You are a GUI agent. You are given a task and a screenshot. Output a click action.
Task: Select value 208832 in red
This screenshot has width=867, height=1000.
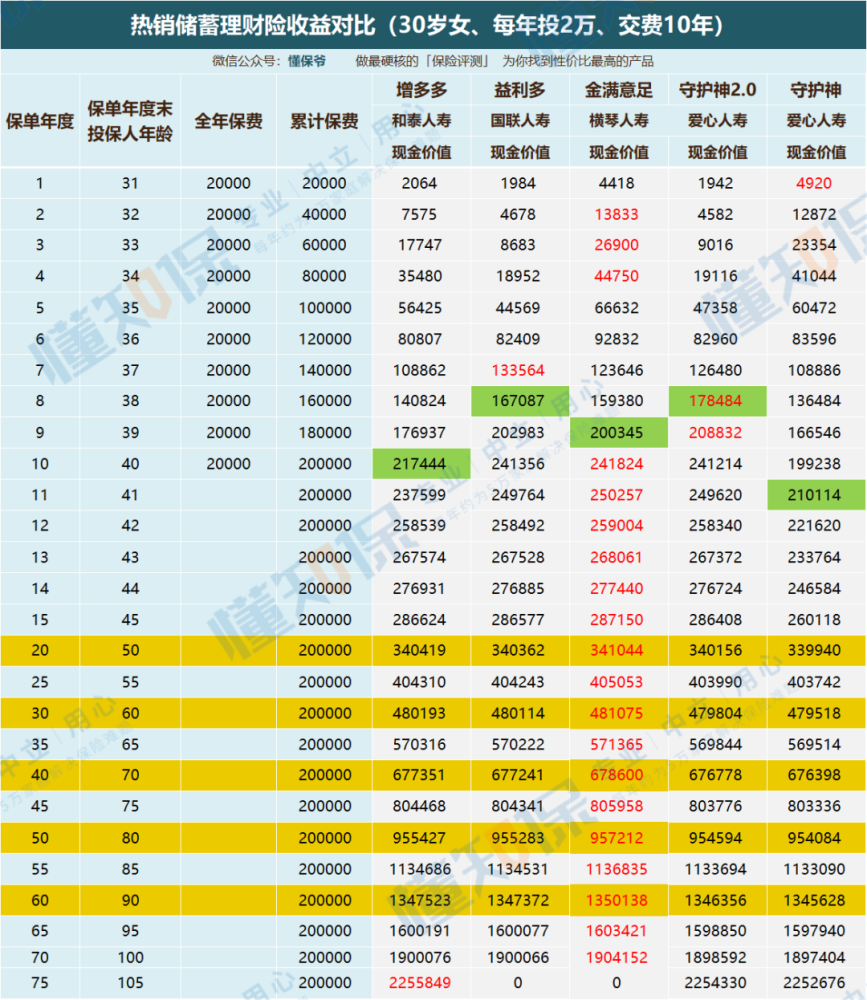click(x=715, y=432)
